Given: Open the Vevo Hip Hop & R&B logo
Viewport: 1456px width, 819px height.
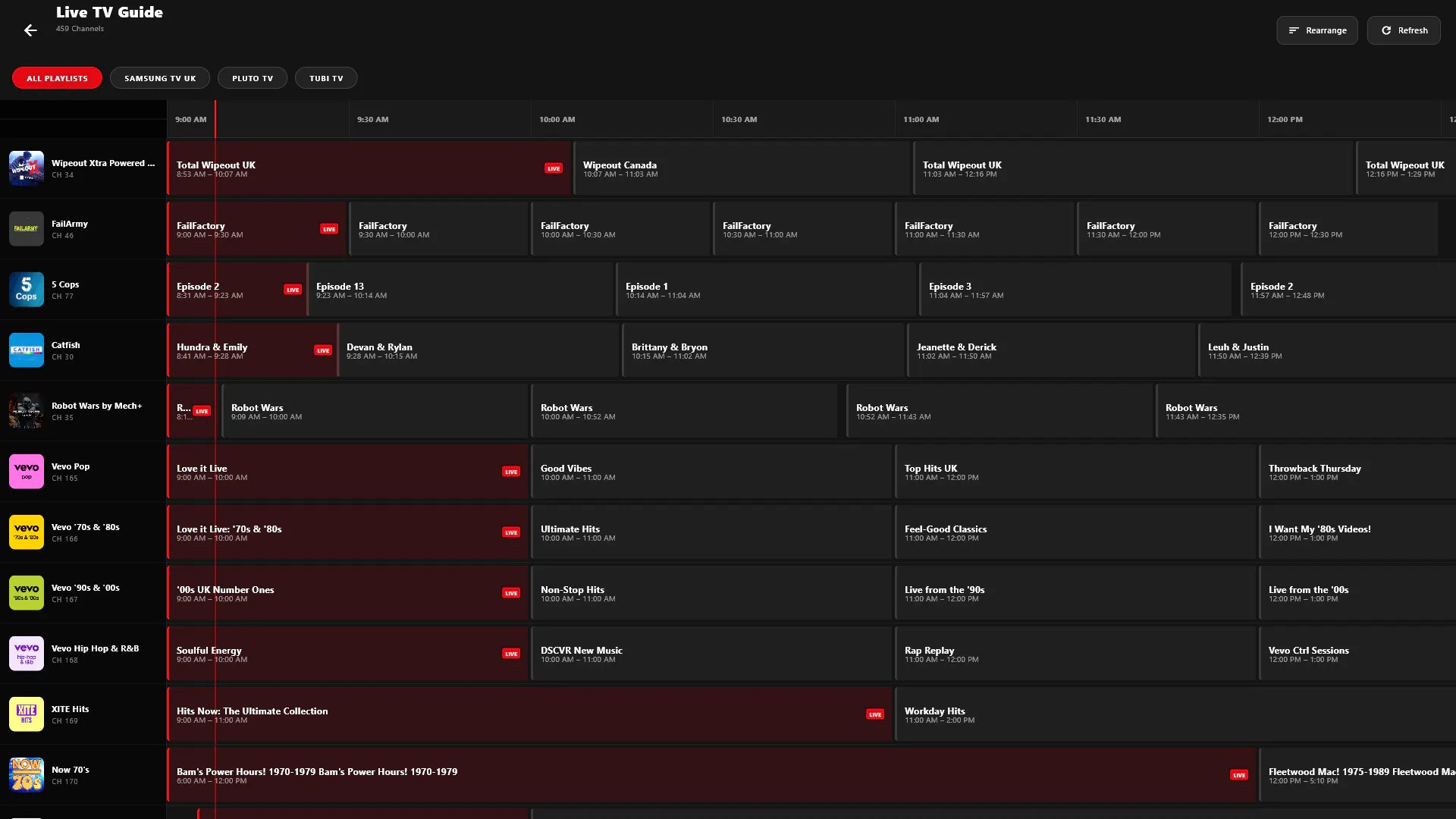Looking at the screenshot, I should click(27, 654).
